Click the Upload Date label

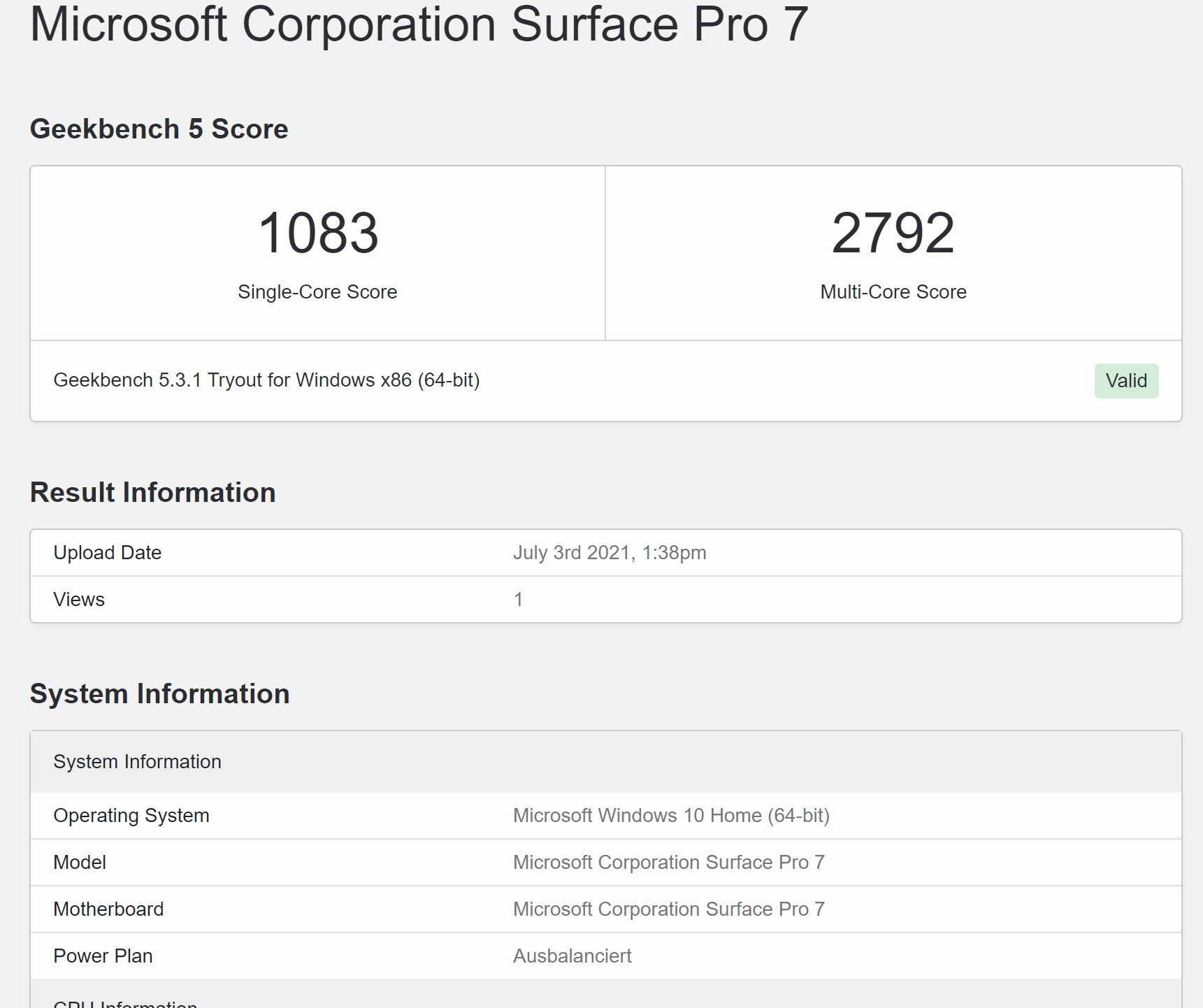point(108,553)
